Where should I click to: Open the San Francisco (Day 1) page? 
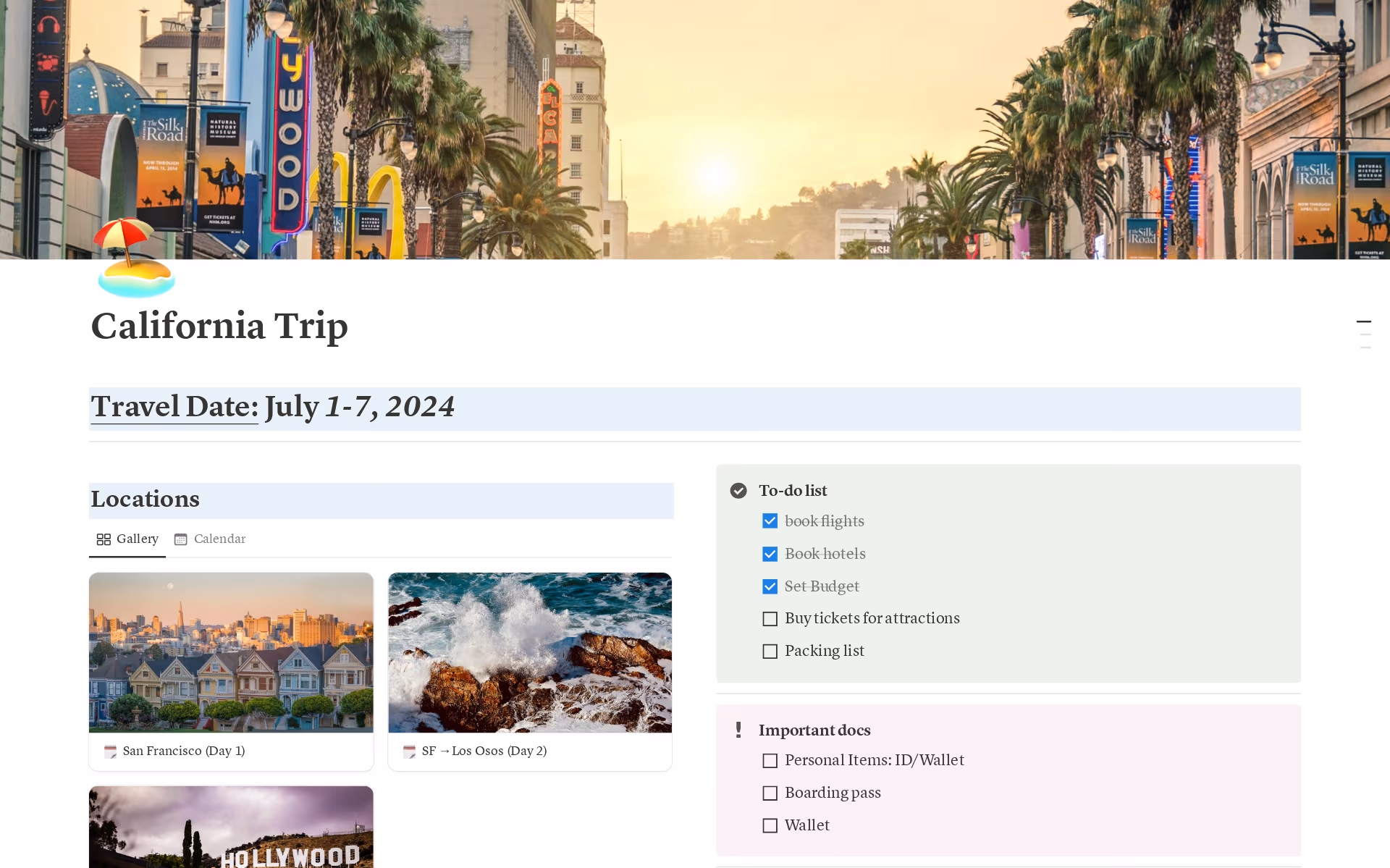pos(184,751)
